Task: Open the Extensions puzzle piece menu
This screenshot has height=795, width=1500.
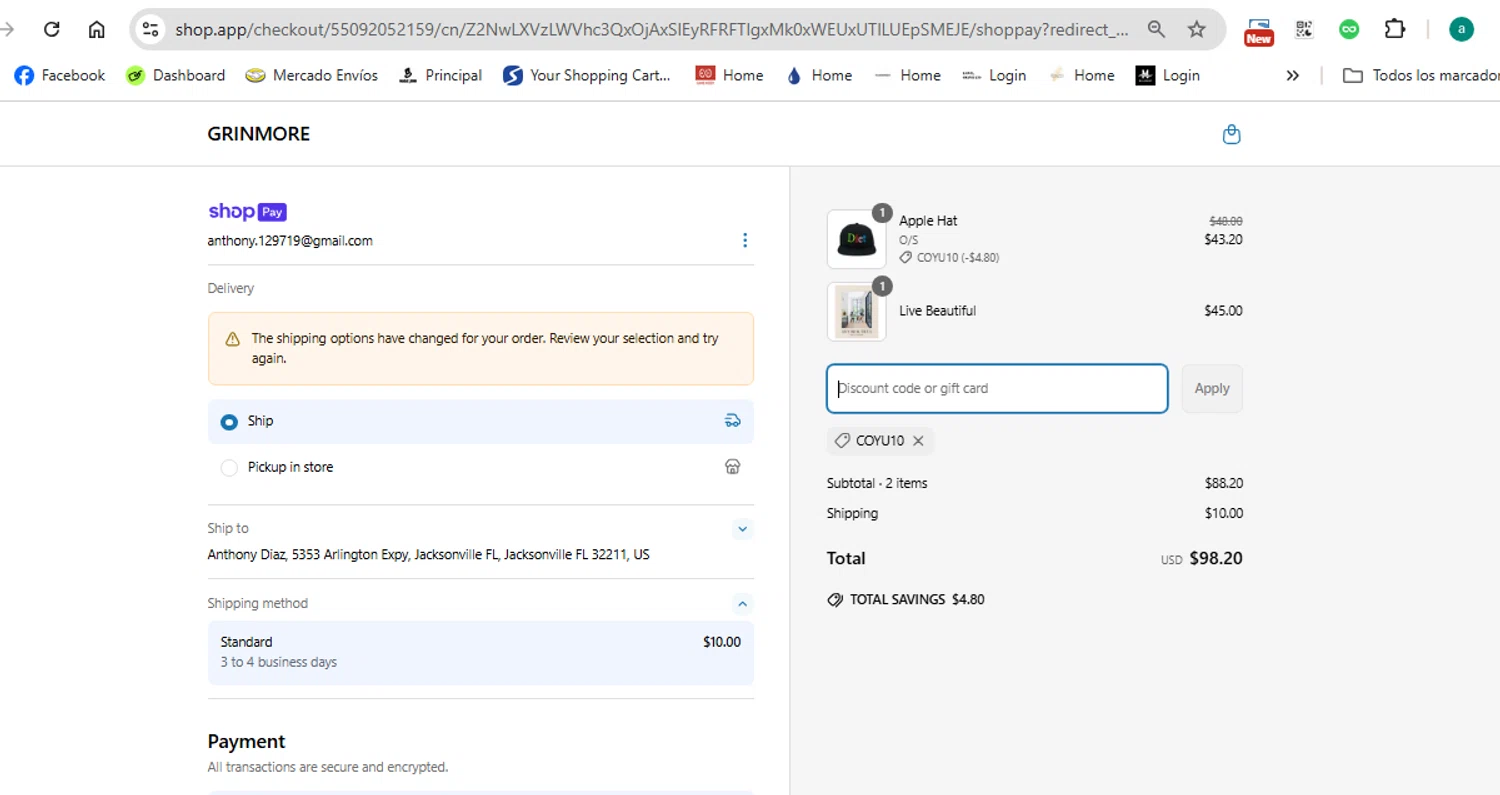Action: pyautogui.click(x=1394, y=29)
